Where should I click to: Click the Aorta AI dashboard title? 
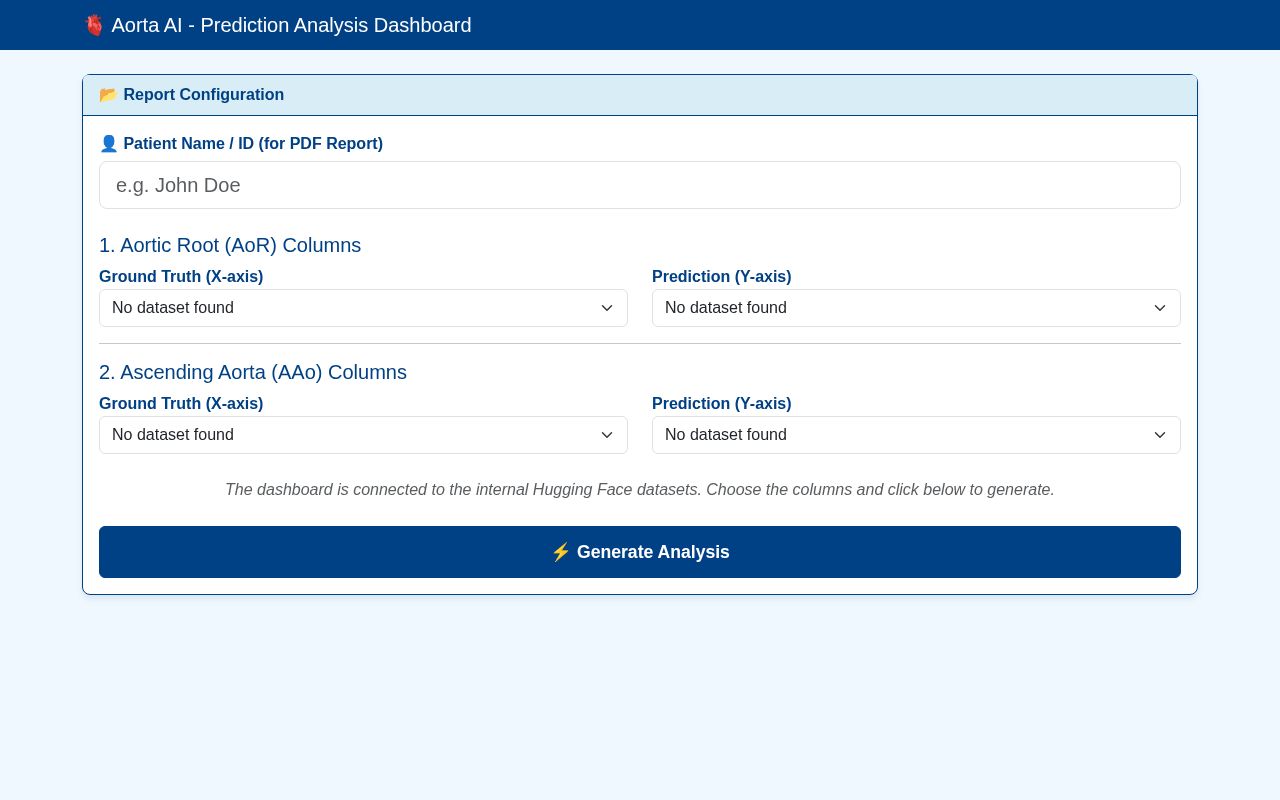[291, 25]
